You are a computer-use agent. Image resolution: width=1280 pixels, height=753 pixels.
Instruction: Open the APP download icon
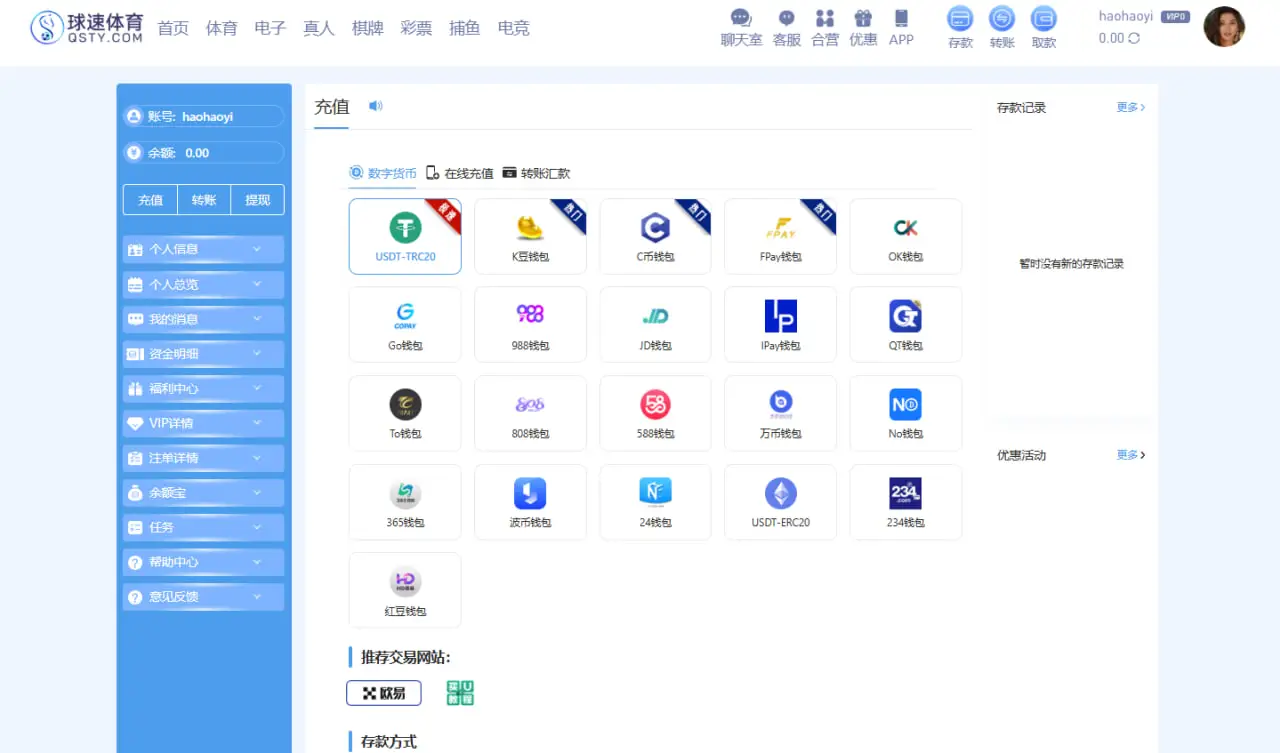point(901,27)
